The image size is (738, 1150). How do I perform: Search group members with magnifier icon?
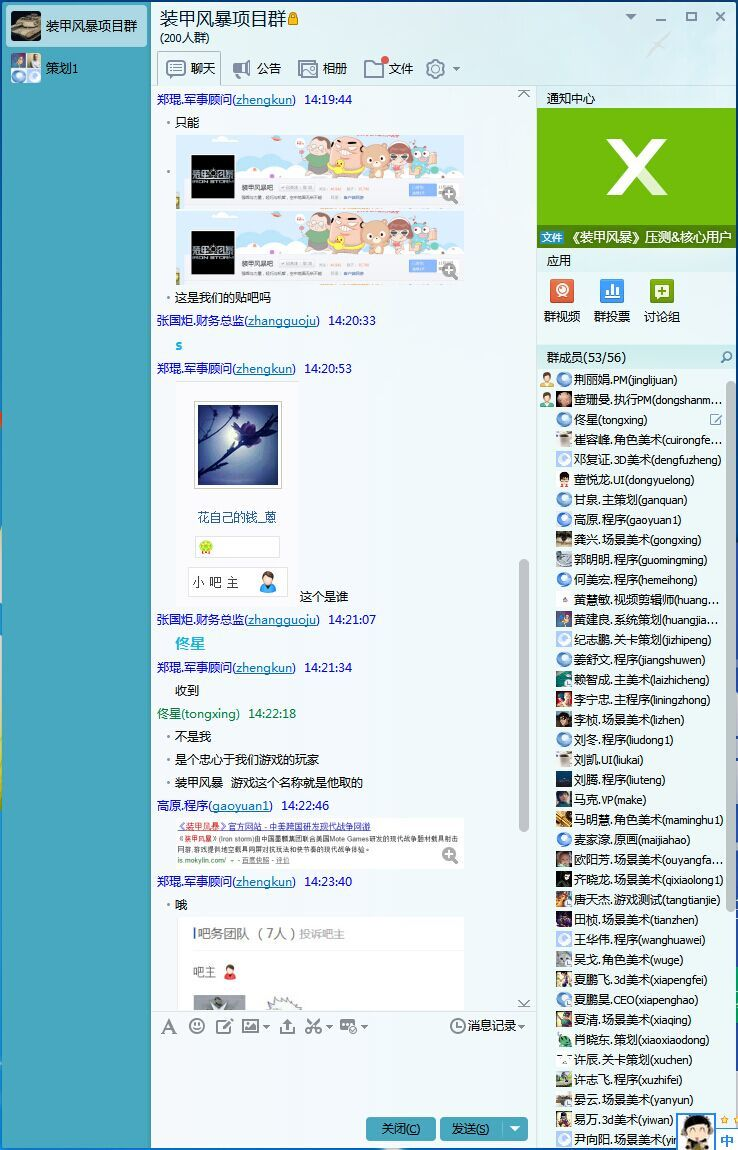tap(726, 357)
